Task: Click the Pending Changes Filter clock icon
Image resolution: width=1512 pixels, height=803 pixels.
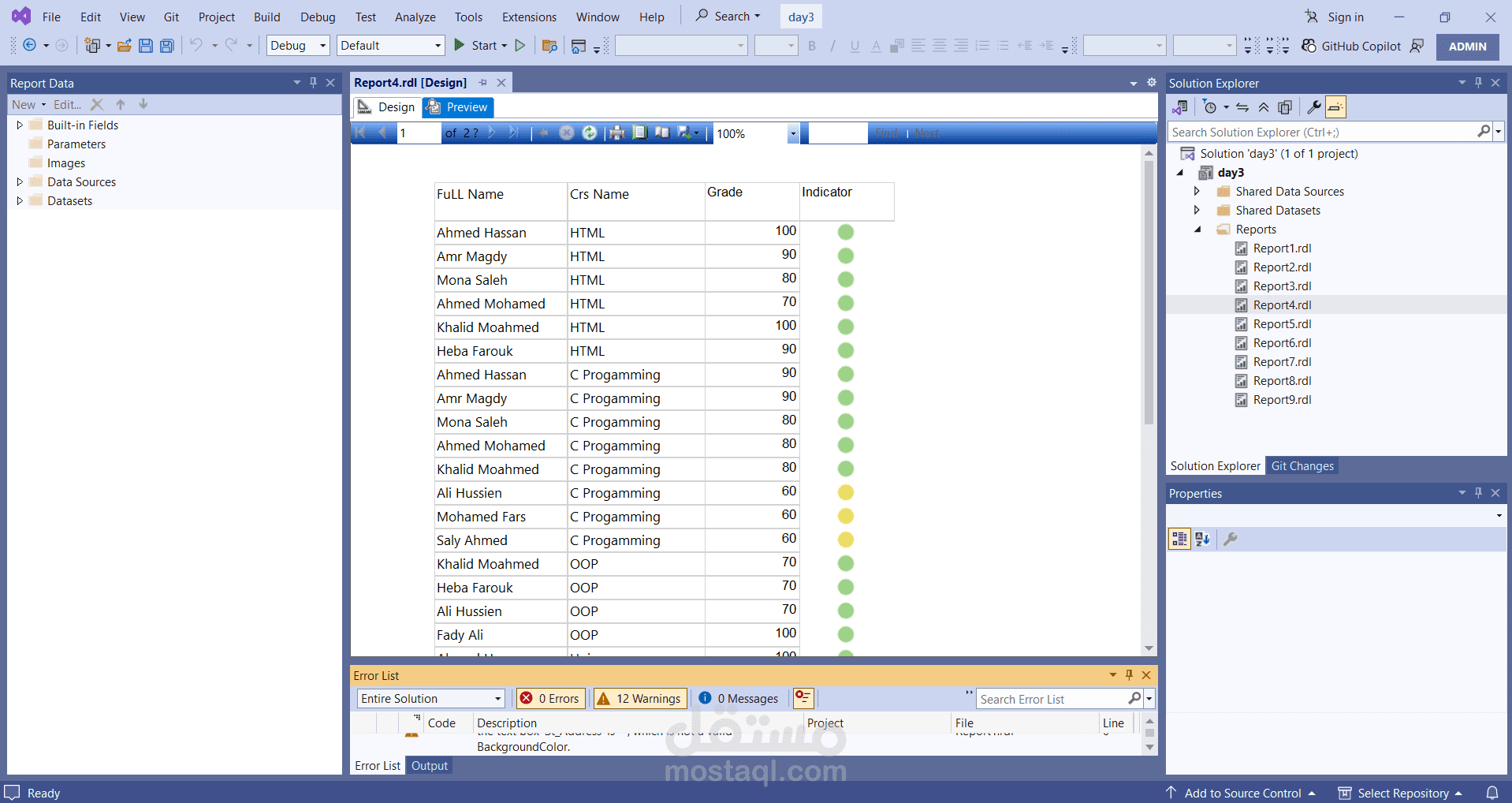Action: point(1210,107)
